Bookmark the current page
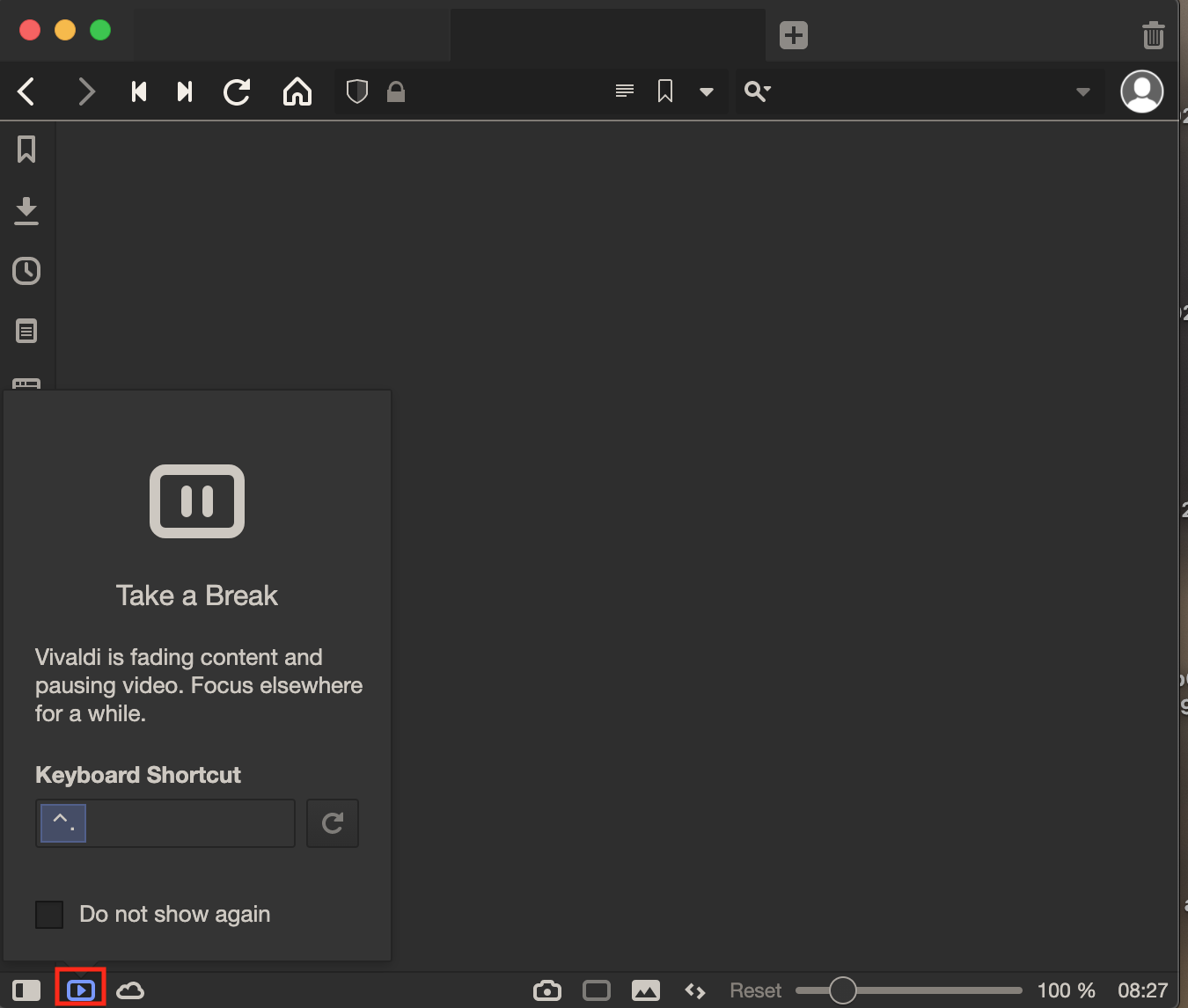 [x=665, y=91]
